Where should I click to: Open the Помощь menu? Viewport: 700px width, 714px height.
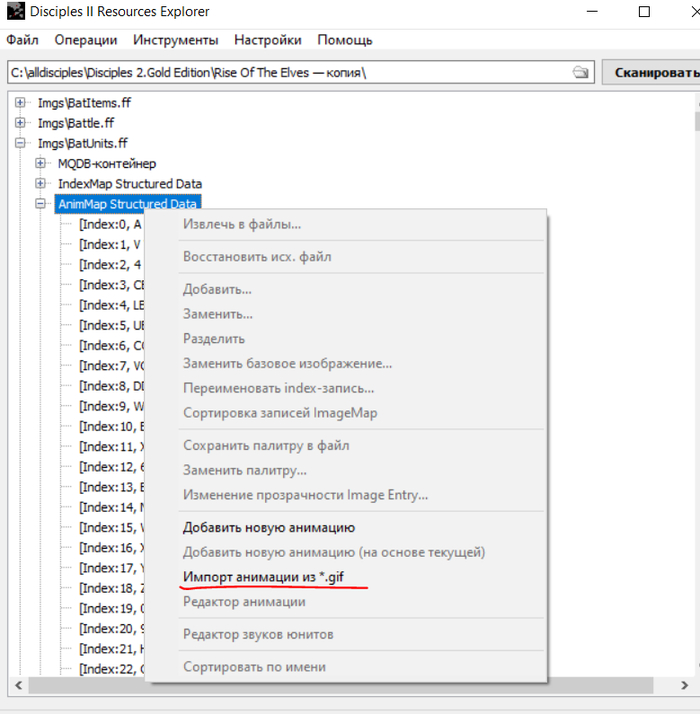click(x=345, y=40)
